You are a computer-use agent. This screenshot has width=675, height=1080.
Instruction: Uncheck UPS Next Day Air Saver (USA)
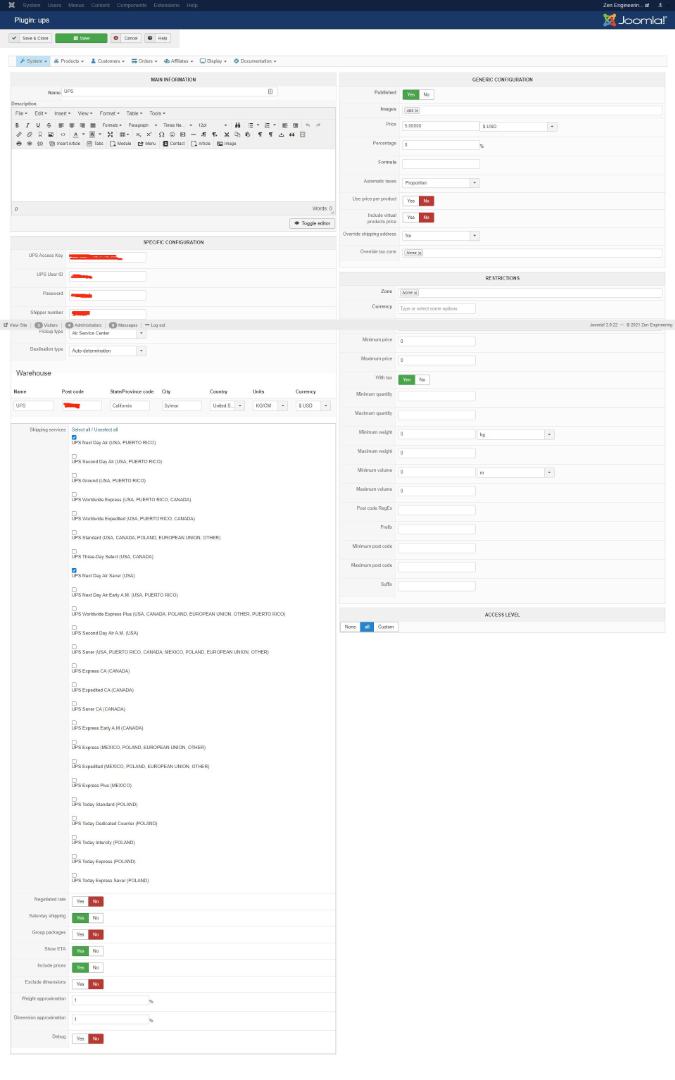[74, 570]
